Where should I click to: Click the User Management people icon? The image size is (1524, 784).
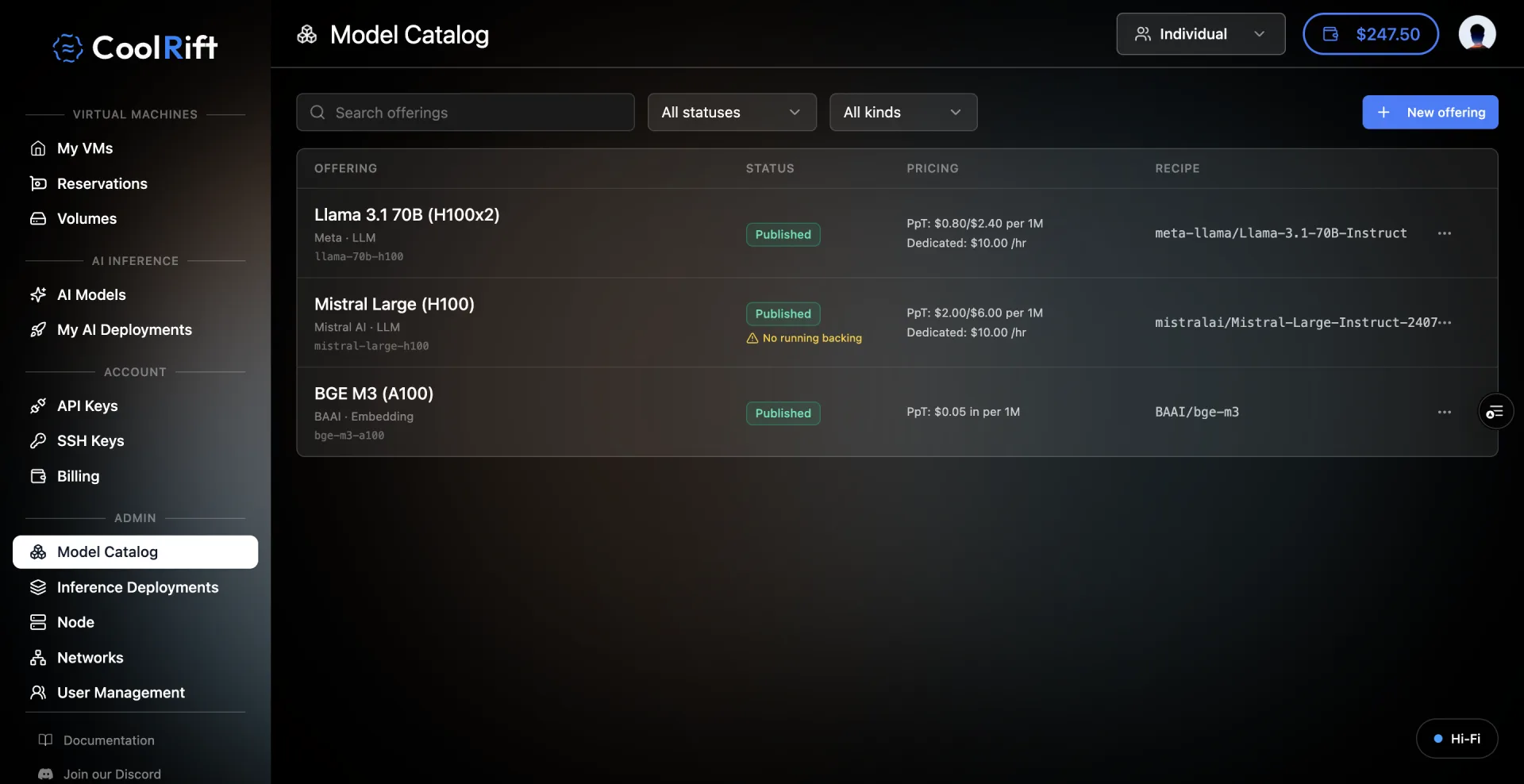(38, 693)
